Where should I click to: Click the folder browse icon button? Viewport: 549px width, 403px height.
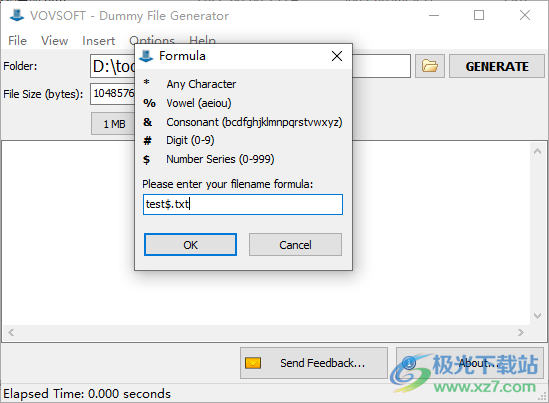click(x=430, y=66)
